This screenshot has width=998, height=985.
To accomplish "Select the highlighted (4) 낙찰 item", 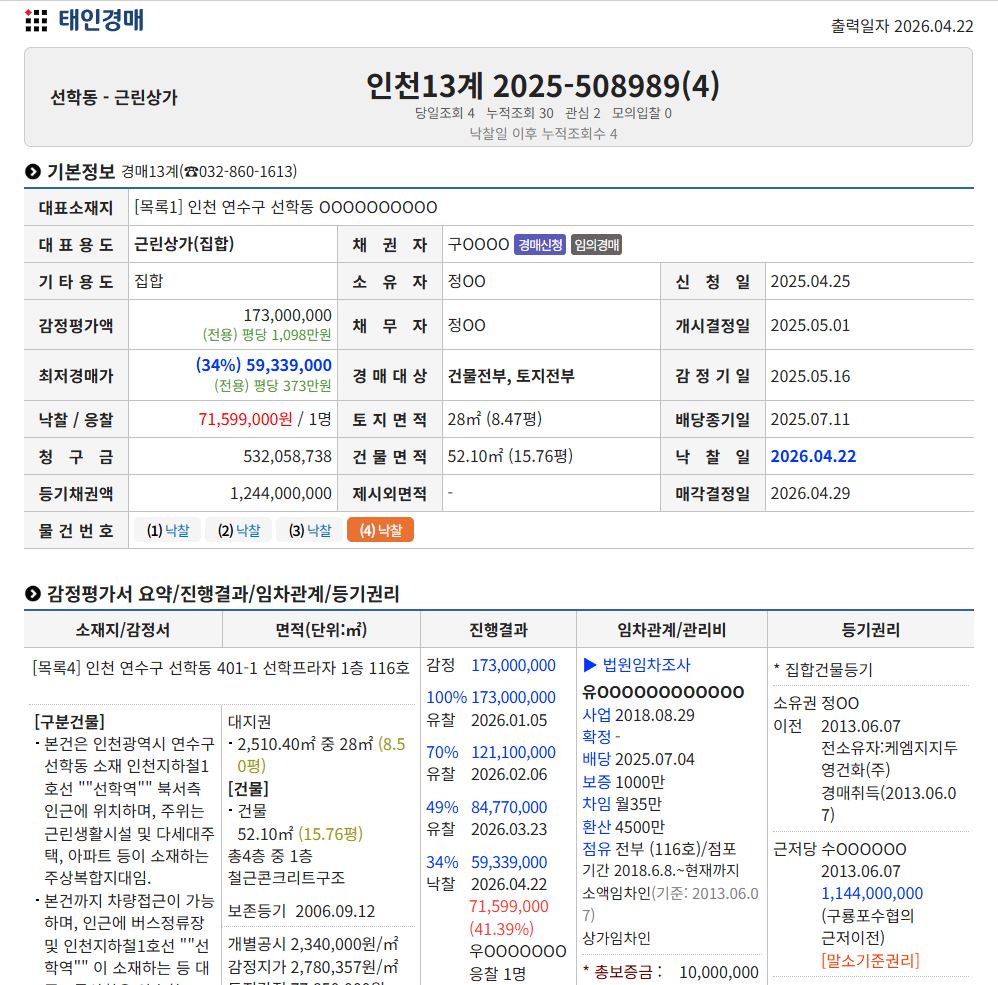I will [x=380, y=530].
